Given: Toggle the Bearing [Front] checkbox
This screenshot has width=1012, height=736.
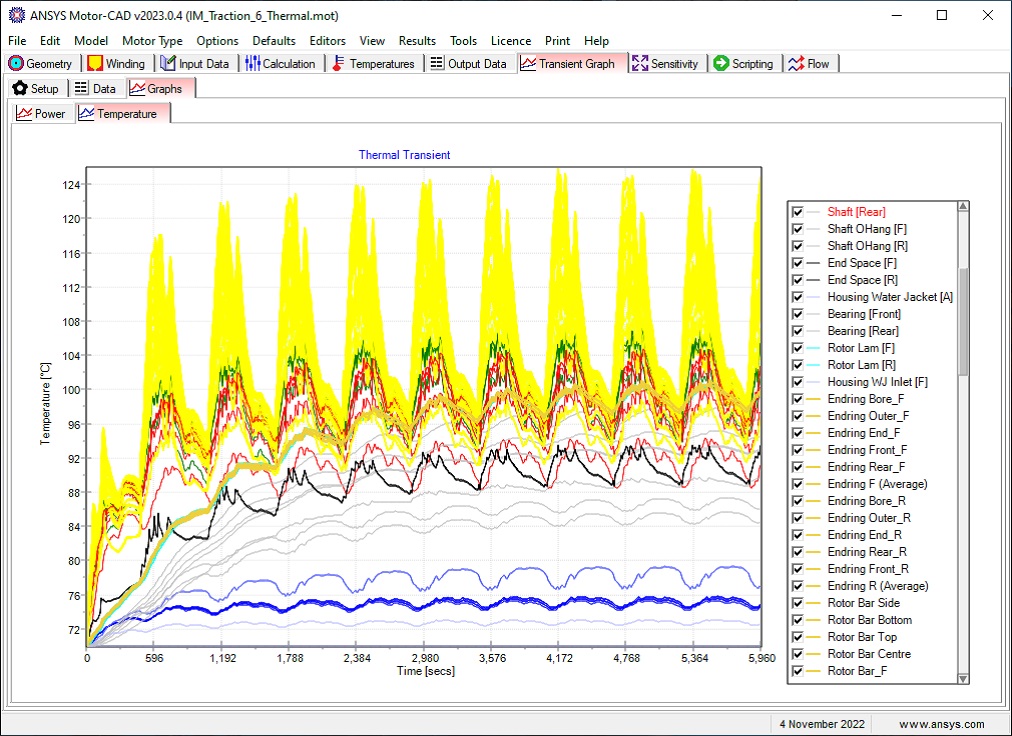Looking at the screenshot, I should [x=798, y=314].
